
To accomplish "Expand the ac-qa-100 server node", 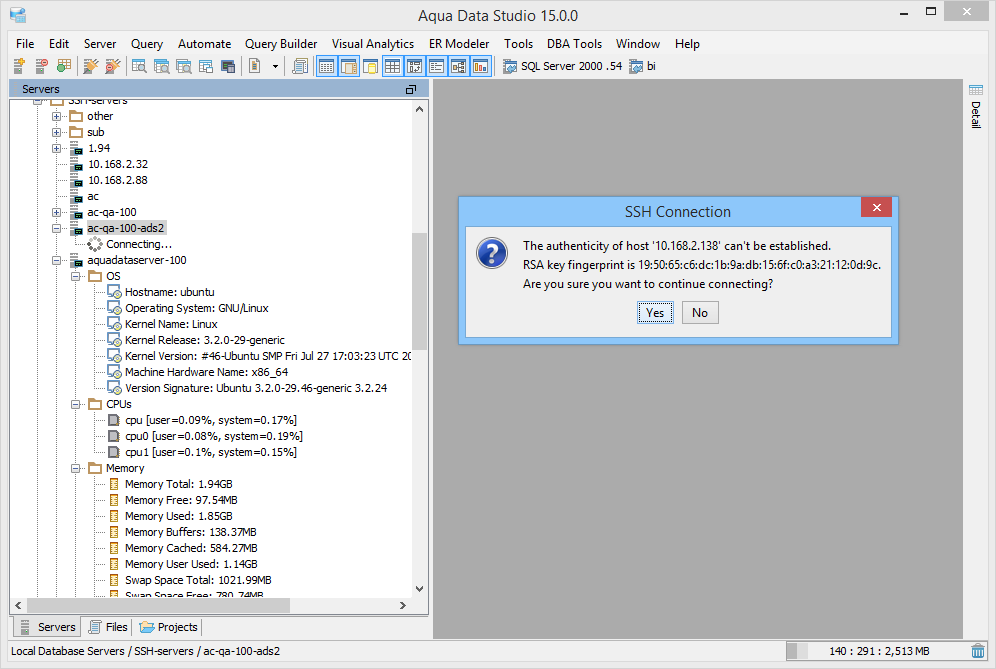I will point(57,212).
